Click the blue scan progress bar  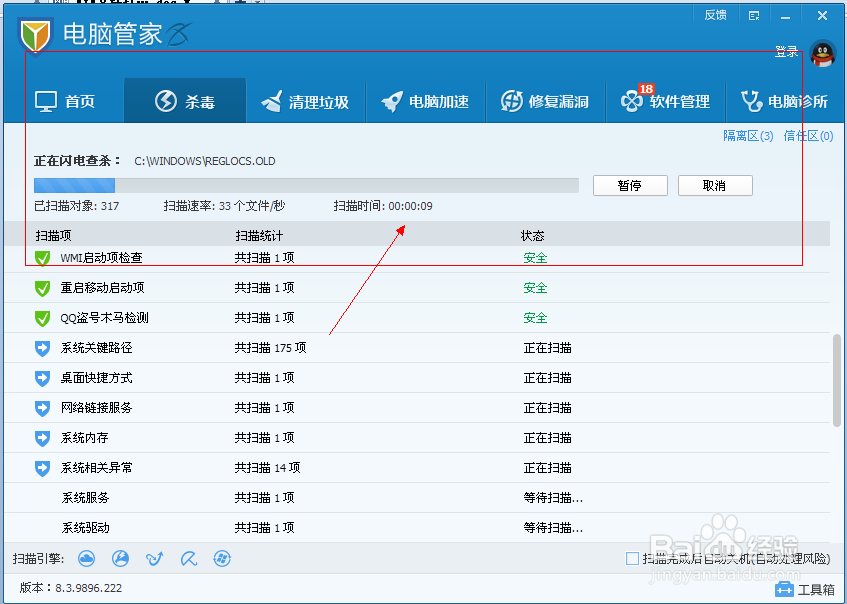(75, 185)
